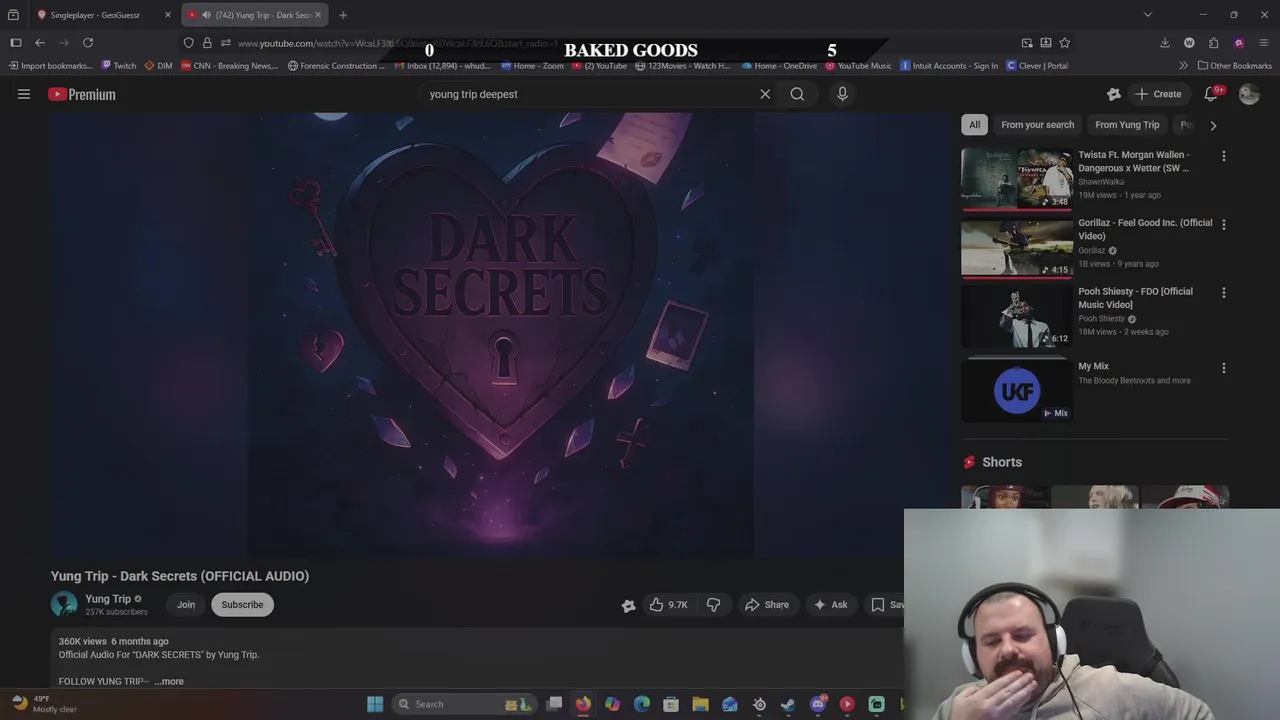
Task: Play the Pooh Shiesty FDO video title
Action: 1135,298
